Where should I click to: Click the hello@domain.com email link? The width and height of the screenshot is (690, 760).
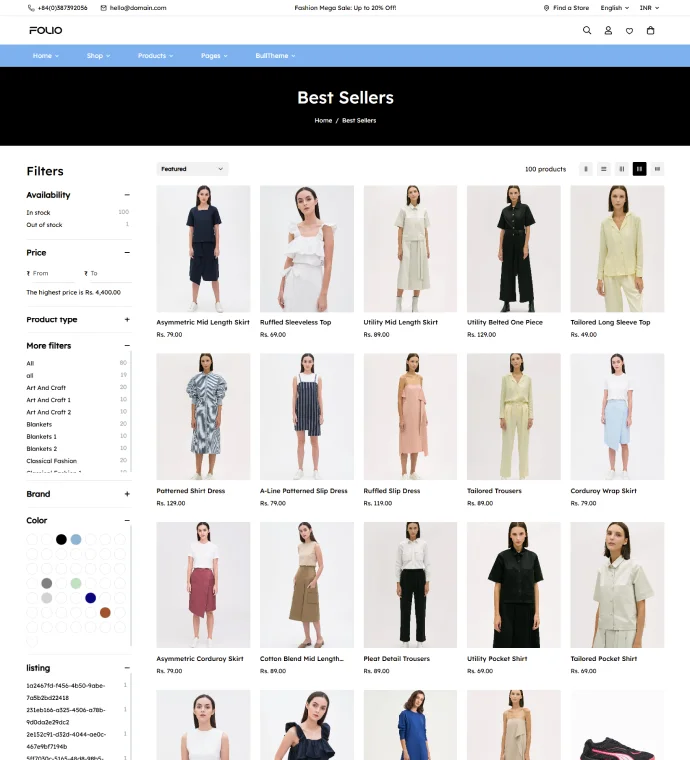pos(138,8)
